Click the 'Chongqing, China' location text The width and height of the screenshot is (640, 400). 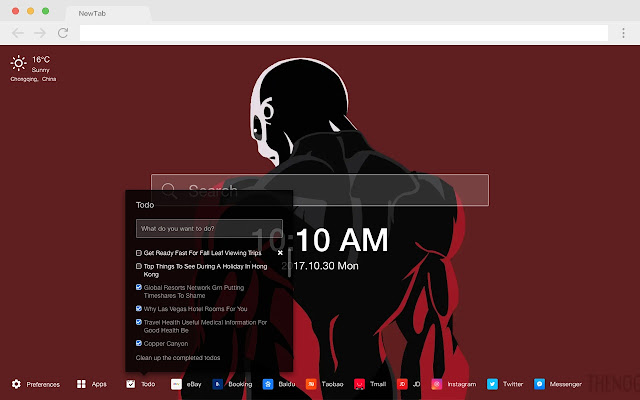pyautogui.click(x=33, y=79)
